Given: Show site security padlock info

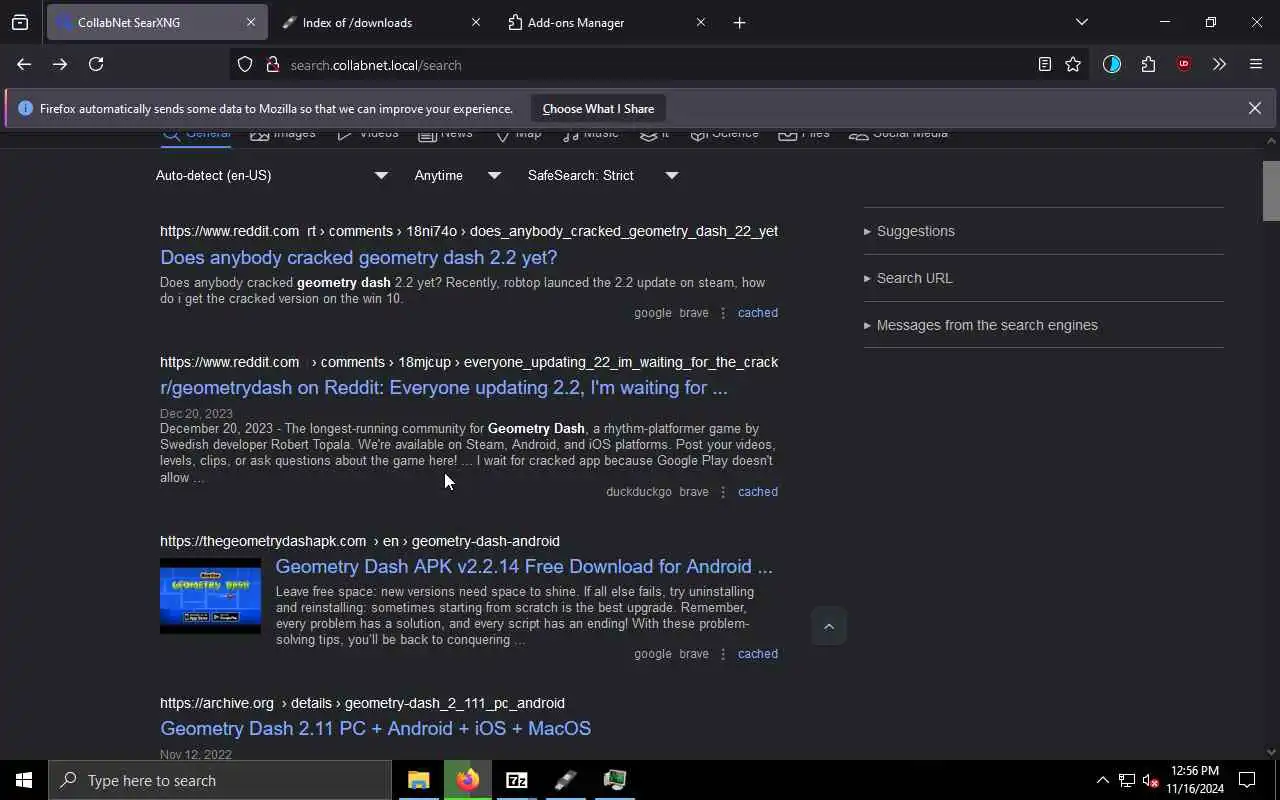Looking at the screenshot, I should click(272, 64).
